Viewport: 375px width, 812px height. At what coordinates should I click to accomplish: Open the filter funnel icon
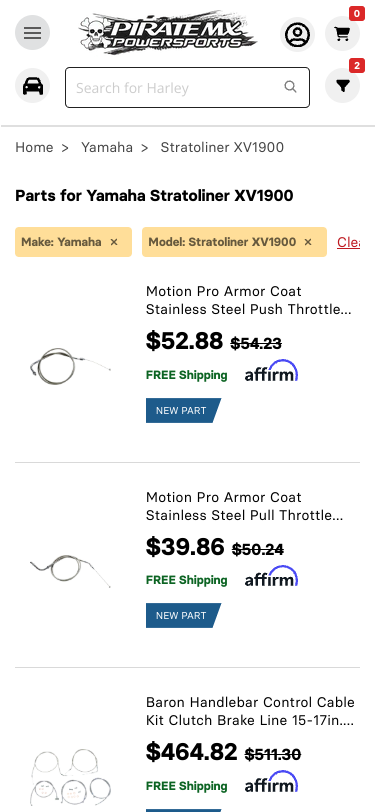[342, 85]
